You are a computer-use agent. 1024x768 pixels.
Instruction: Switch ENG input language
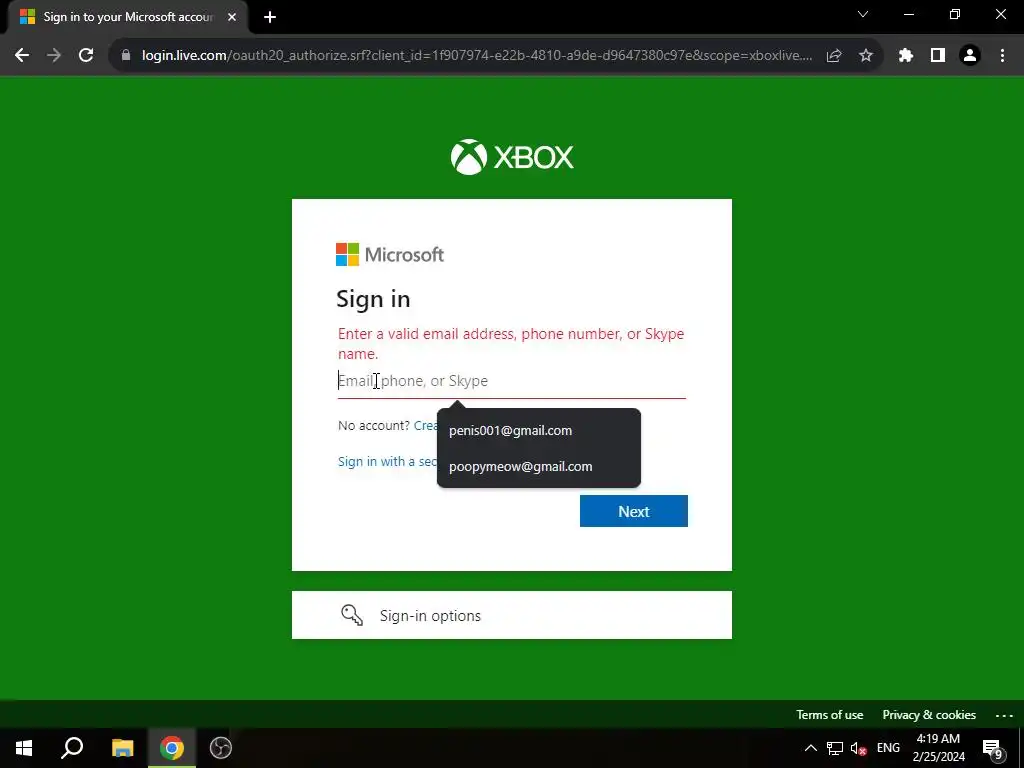pos(888,748)
